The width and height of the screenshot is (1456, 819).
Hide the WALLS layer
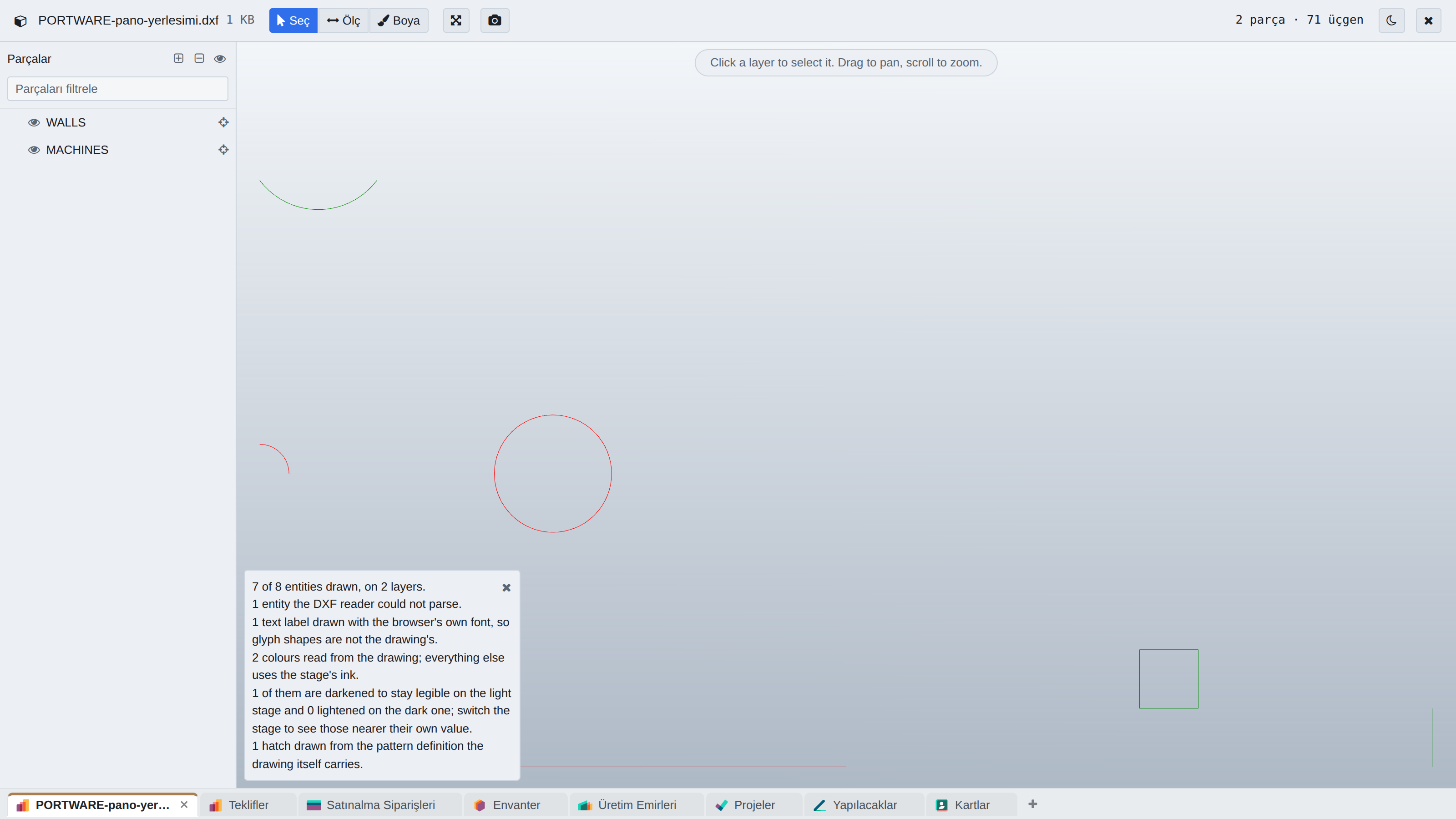[x=34, y=123]
